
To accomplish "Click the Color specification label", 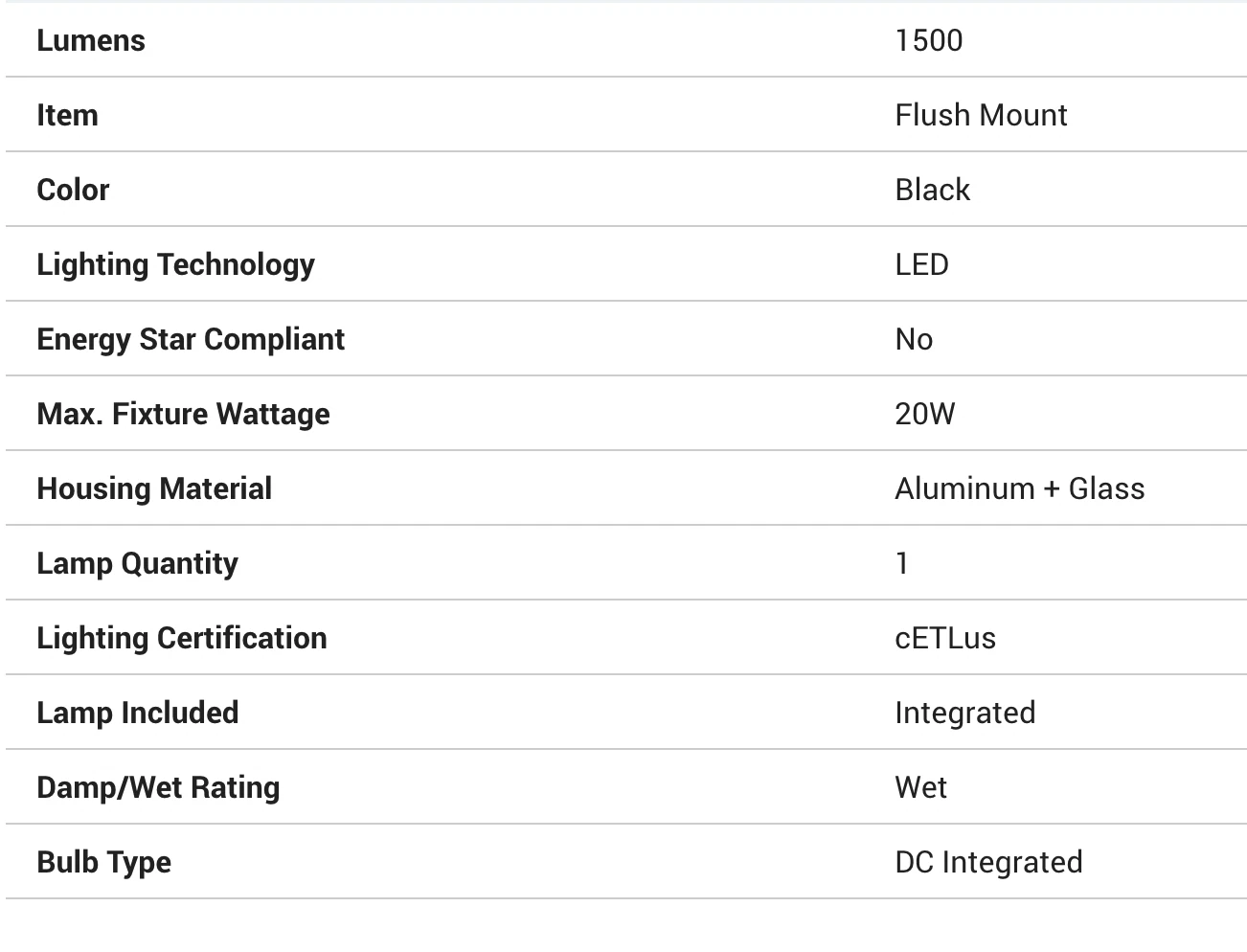I will (x=73, y=190).
